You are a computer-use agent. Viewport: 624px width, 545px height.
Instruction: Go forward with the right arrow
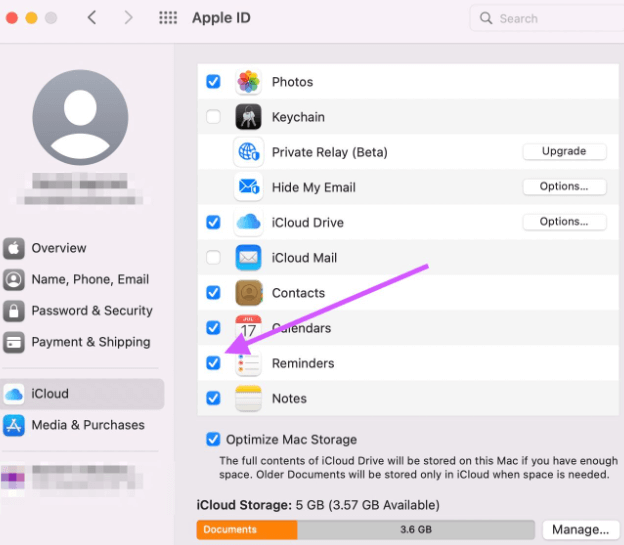pos(128,18)
